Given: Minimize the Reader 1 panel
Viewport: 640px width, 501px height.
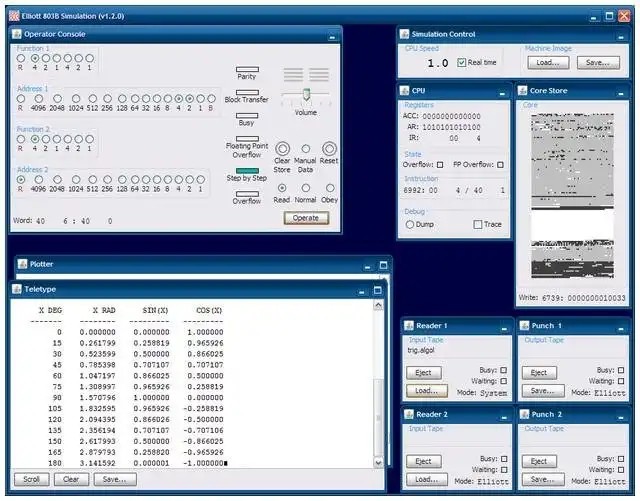Looking at the screenshot, I should tap(504, 328).
